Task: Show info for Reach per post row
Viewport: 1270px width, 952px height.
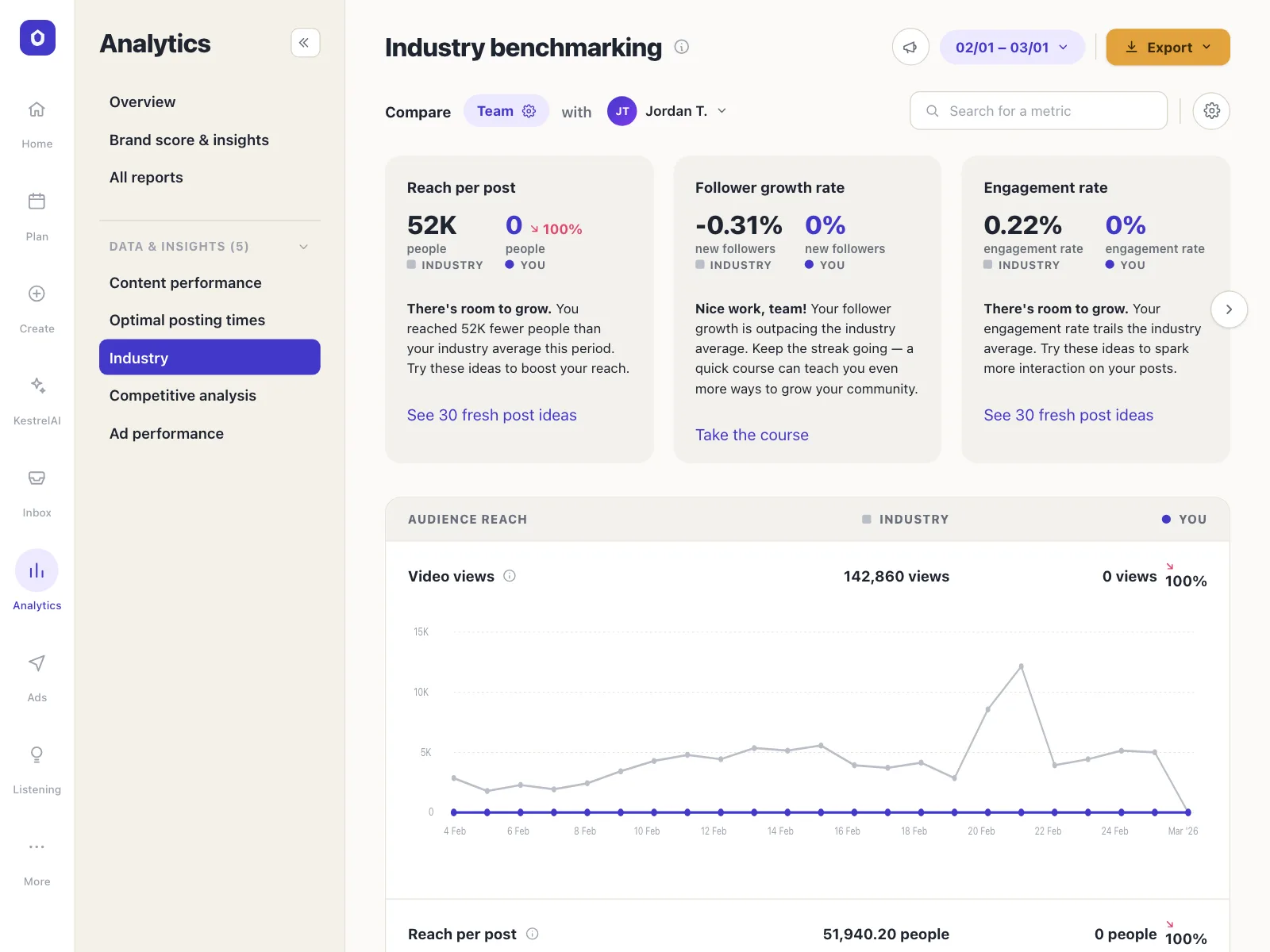Action: [x=533, y=934]
